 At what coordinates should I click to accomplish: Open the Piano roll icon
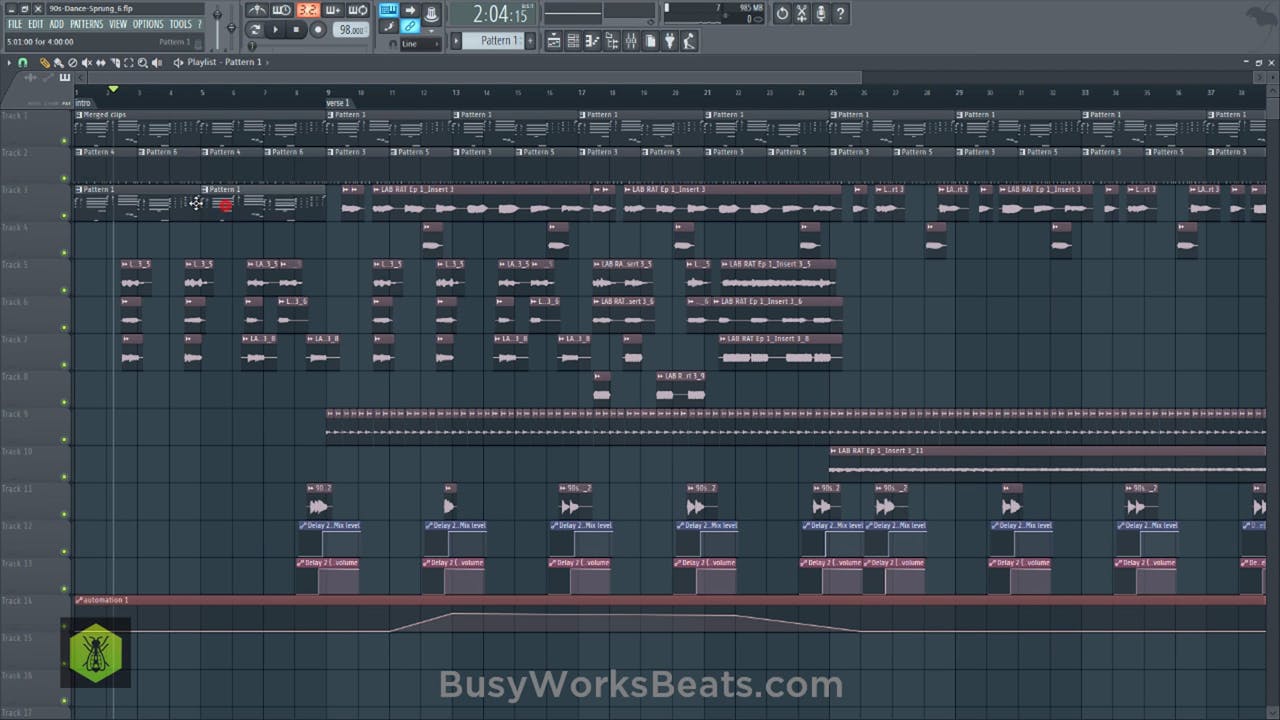(x=590, y=41)
